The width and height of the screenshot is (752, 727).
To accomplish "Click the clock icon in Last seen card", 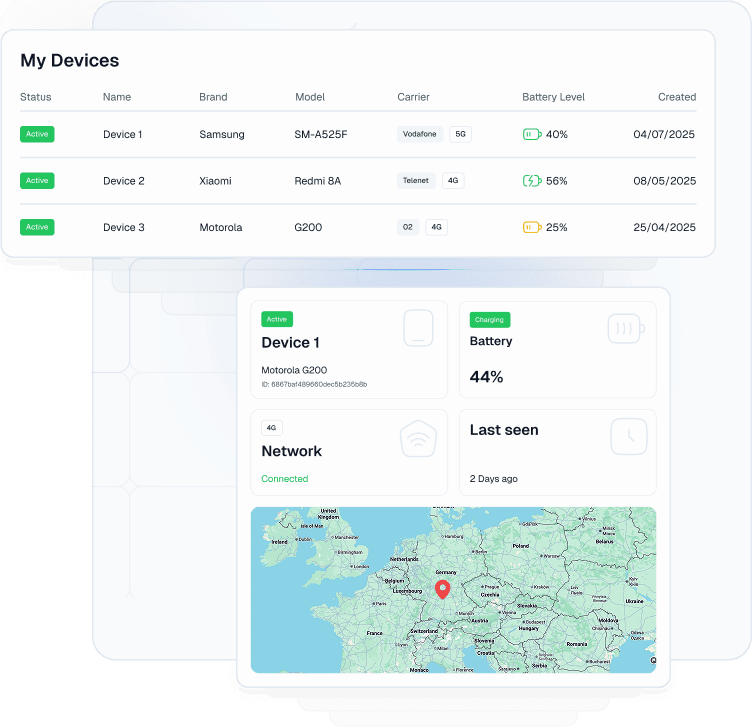I will (629, 437).
